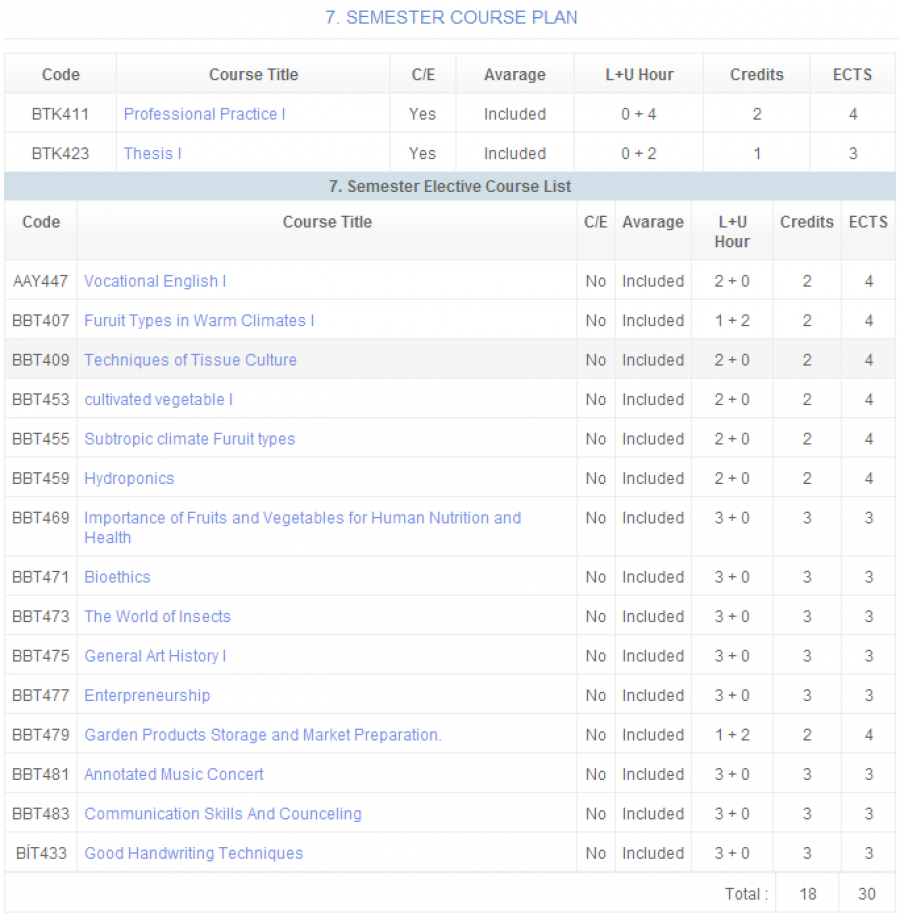The width and height of the screenshot is (900, 922).
Task: Select the C/E header in elective table
Action: (595, 222)
